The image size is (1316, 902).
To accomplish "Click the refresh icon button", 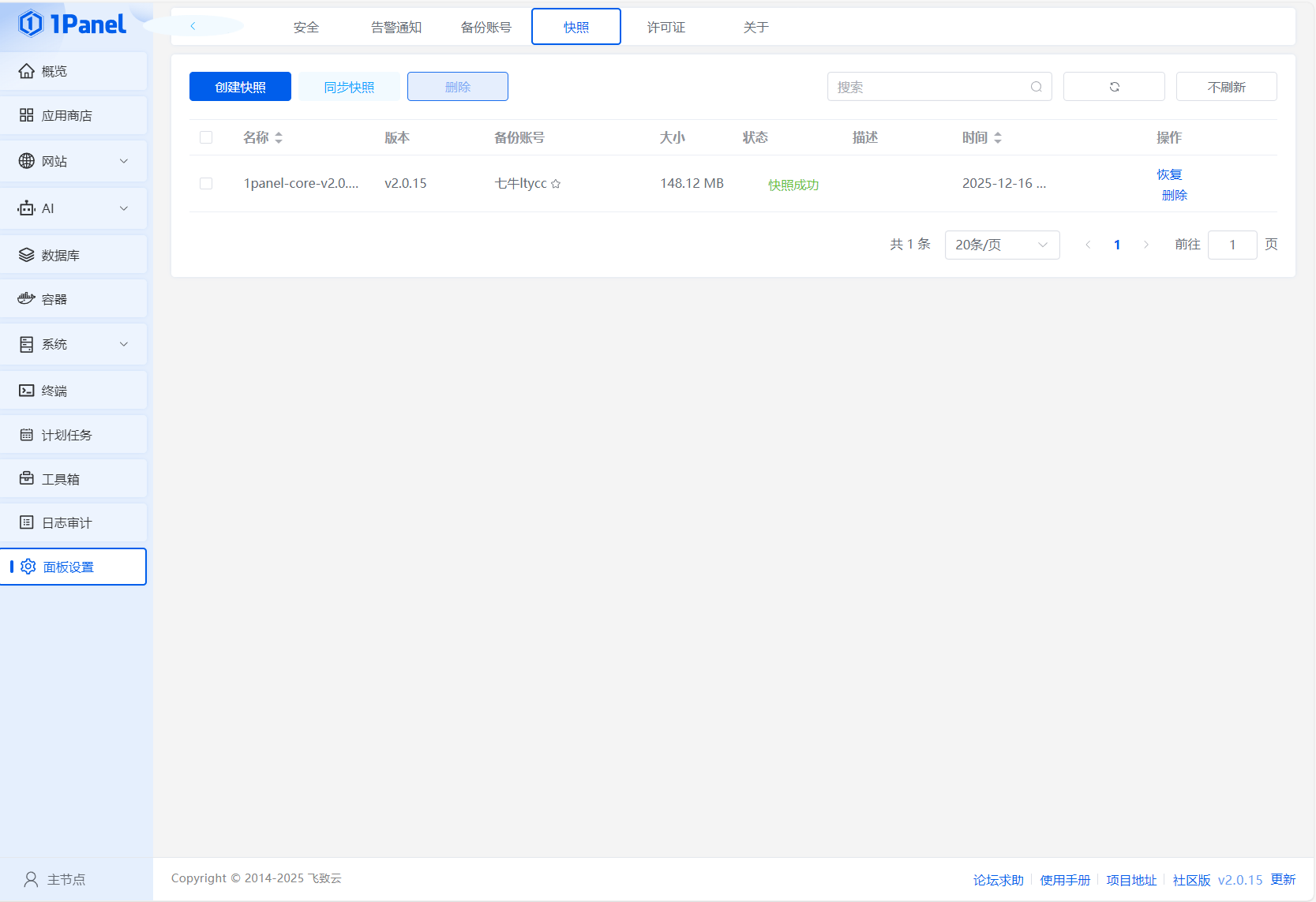I will pyautogui.click(x=1114, y=87).
